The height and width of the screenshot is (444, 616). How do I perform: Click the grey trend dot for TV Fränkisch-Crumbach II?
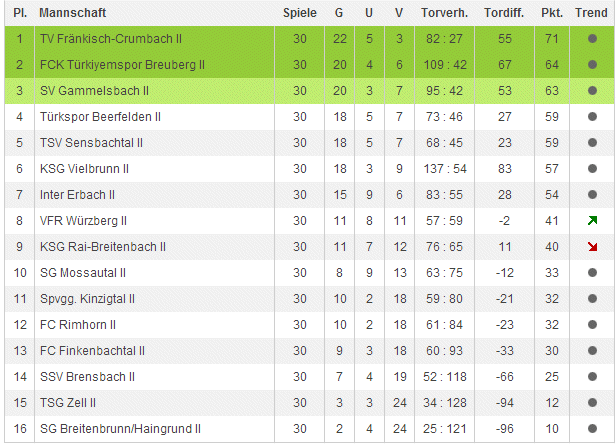pyautogui.click(x=593, y=38)
